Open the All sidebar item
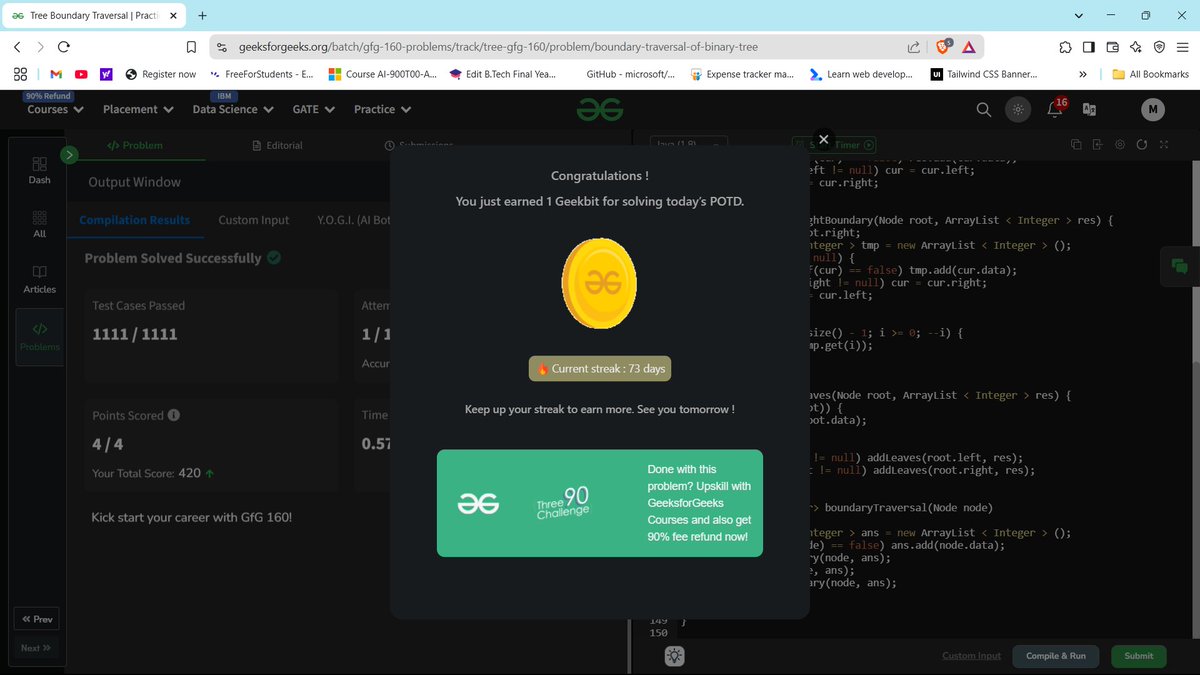This screenshot has width=1200, height=675. click(39, 224)
